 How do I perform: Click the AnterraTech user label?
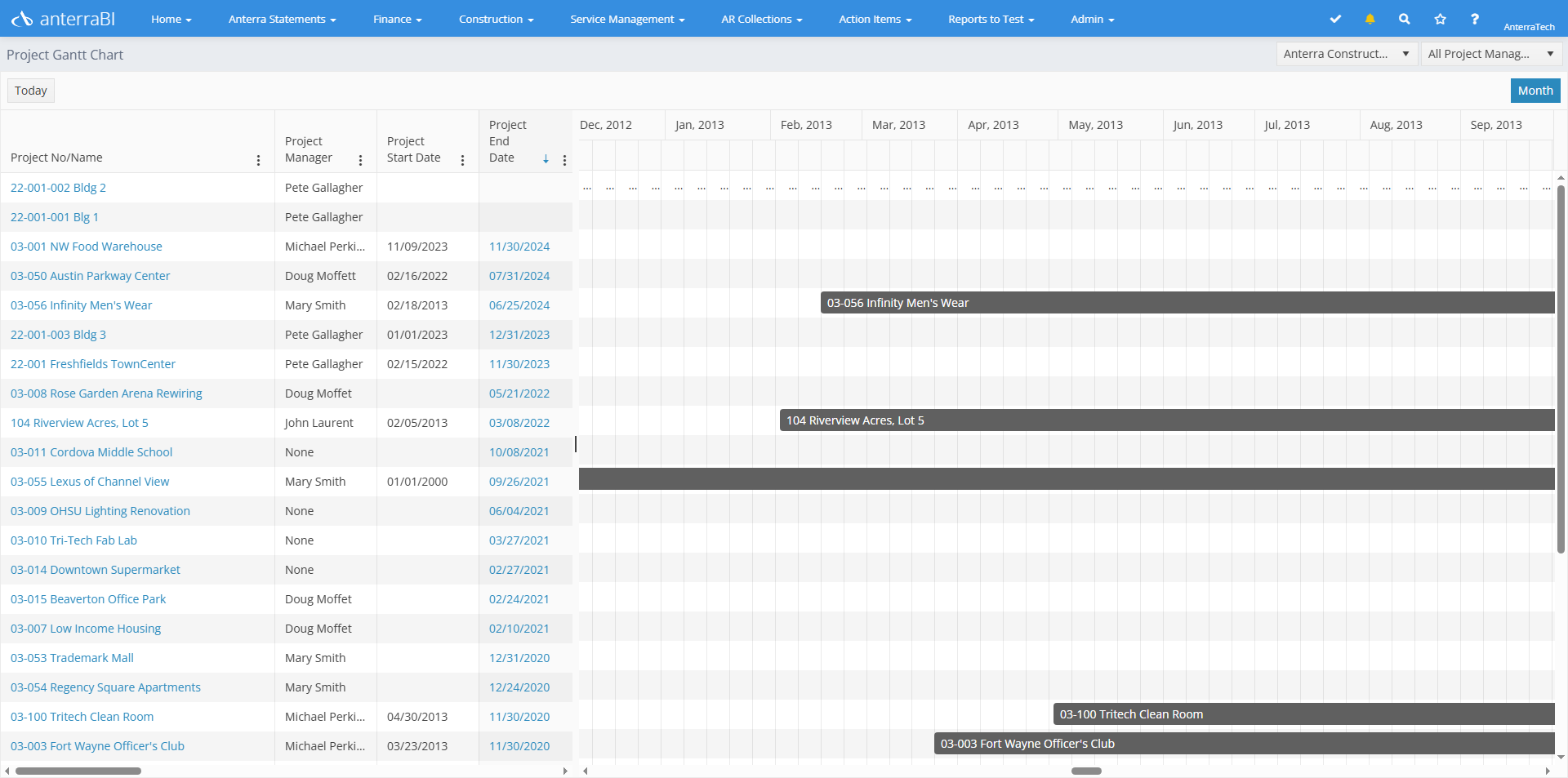pyautogui.click(x=1529, y=27)
